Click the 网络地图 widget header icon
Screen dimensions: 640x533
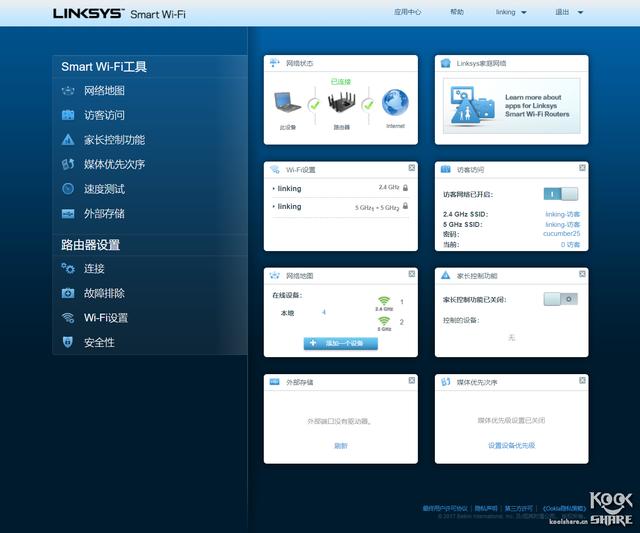pos(274,275)
